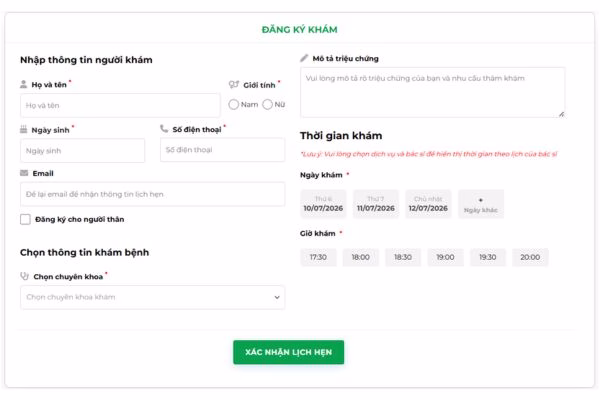Click the pencil icon beside Mô tả triệu chứng
The image size is (600, 400).
pyautogui.click(x=304, y=58)
